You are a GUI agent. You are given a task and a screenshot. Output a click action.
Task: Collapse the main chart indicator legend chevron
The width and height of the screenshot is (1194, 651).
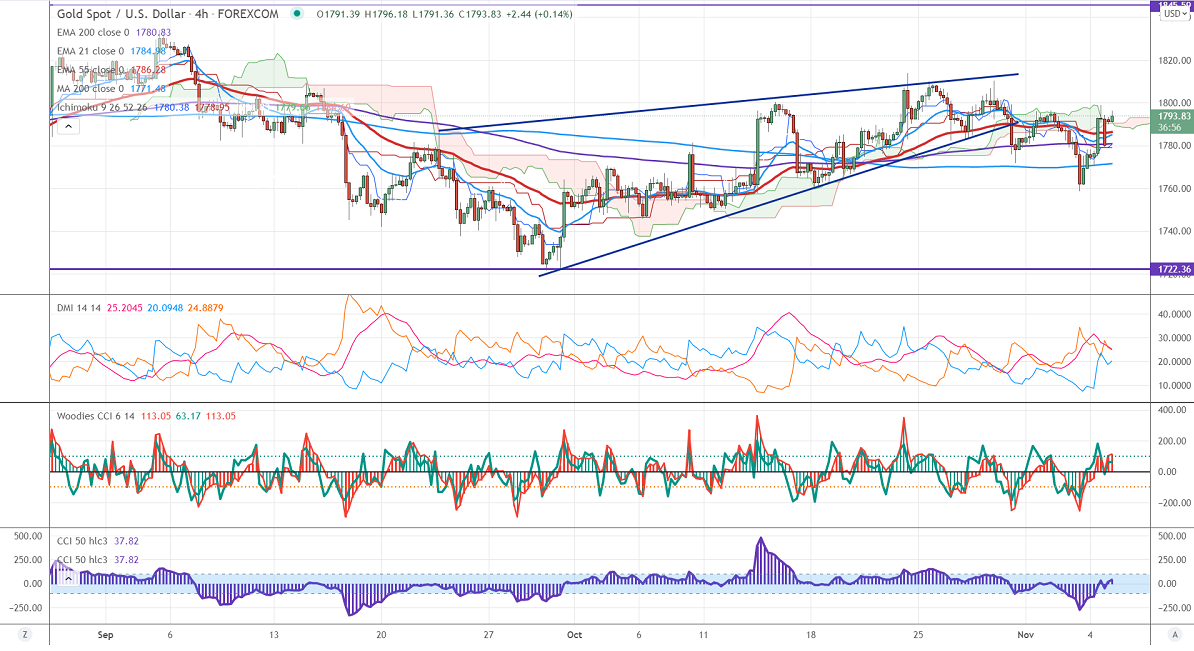pos(69,126)
